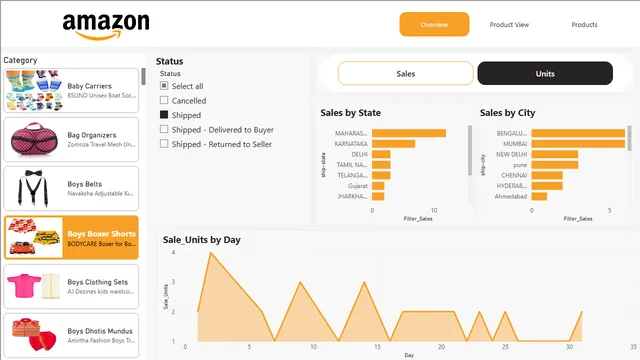This screenshot has height=360, width=640.
Task: Click the Sales by City chart title
Action: click(507, 113)
